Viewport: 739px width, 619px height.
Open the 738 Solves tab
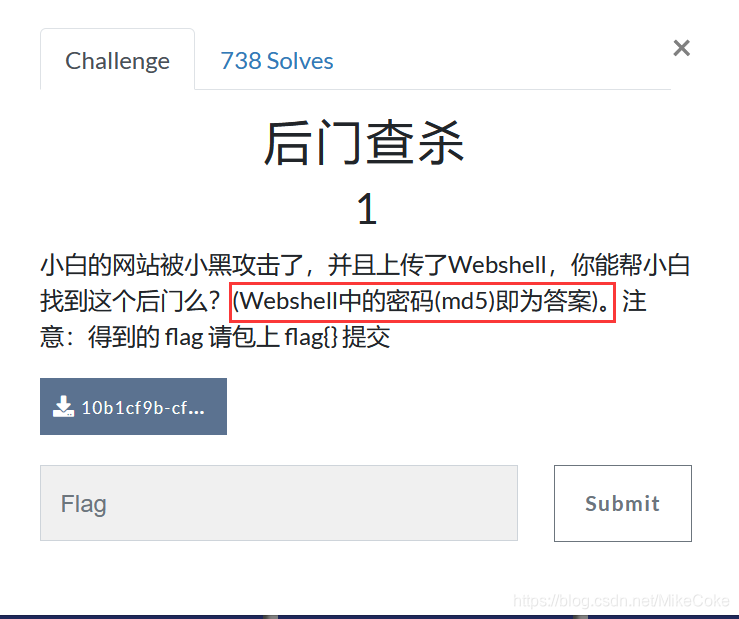(x=277, y=61)
